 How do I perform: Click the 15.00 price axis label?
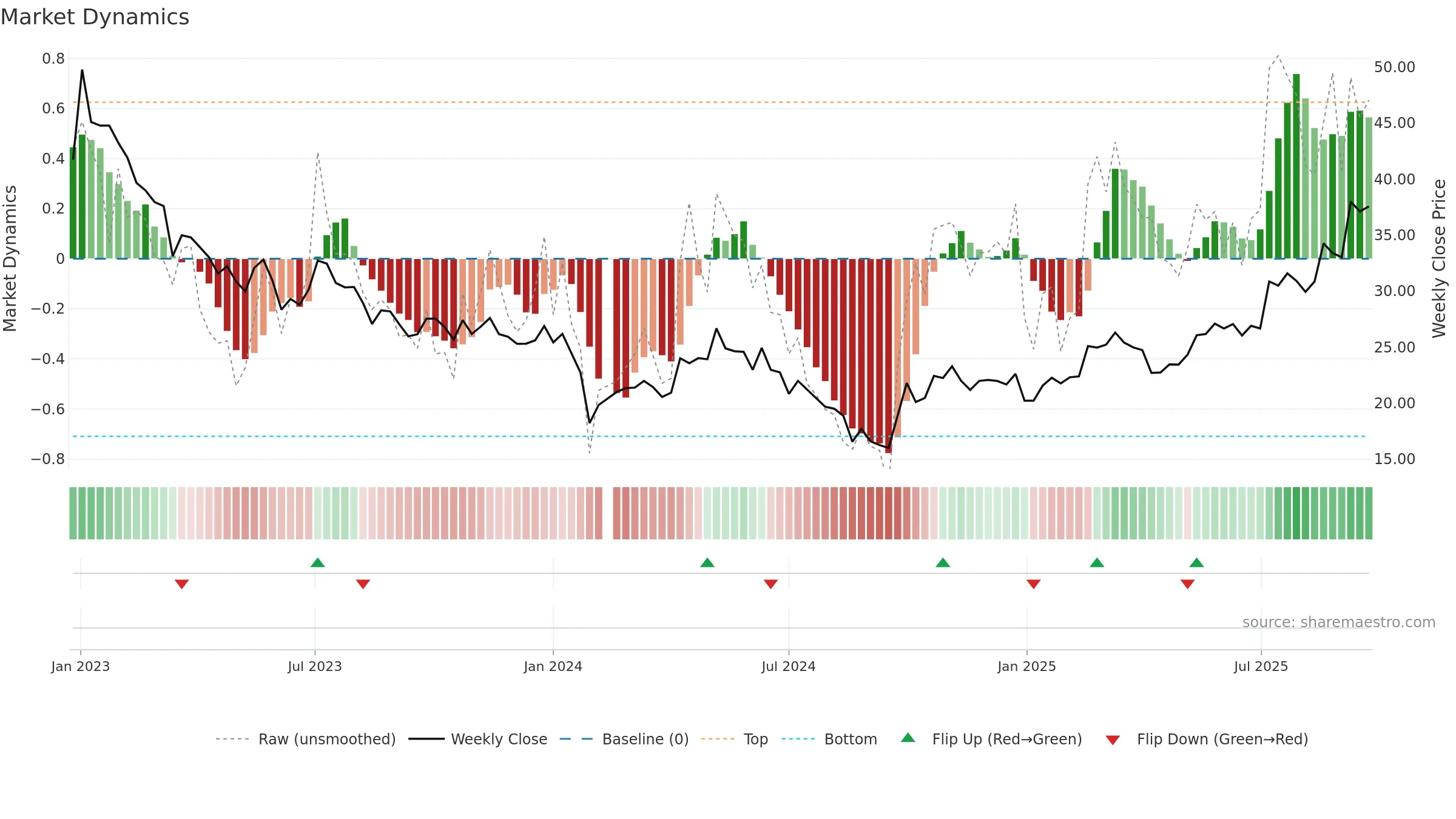click(1395, 459)
